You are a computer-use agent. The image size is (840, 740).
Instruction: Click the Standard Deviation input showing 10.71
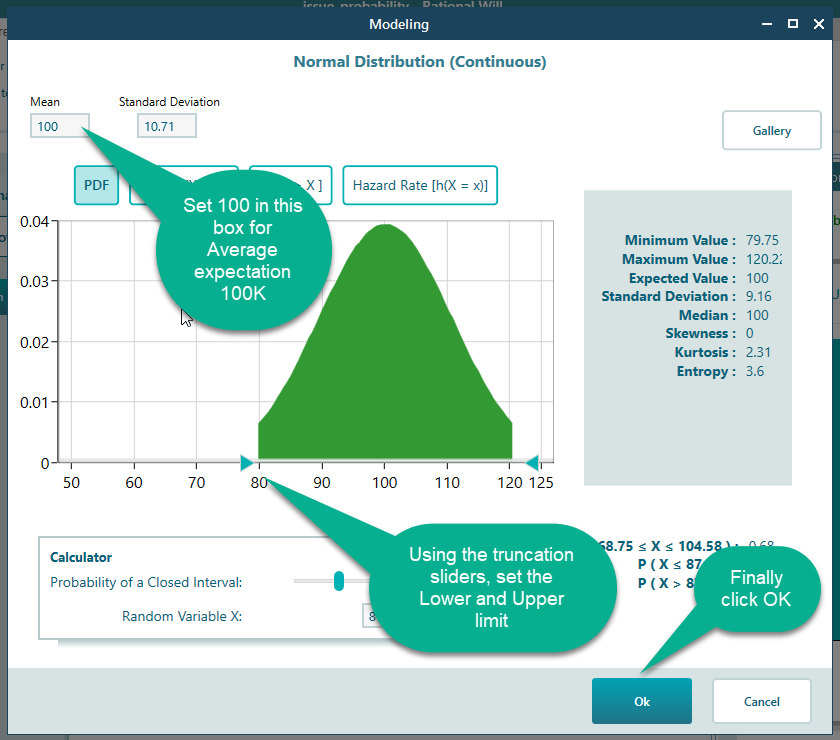(166, 125)
